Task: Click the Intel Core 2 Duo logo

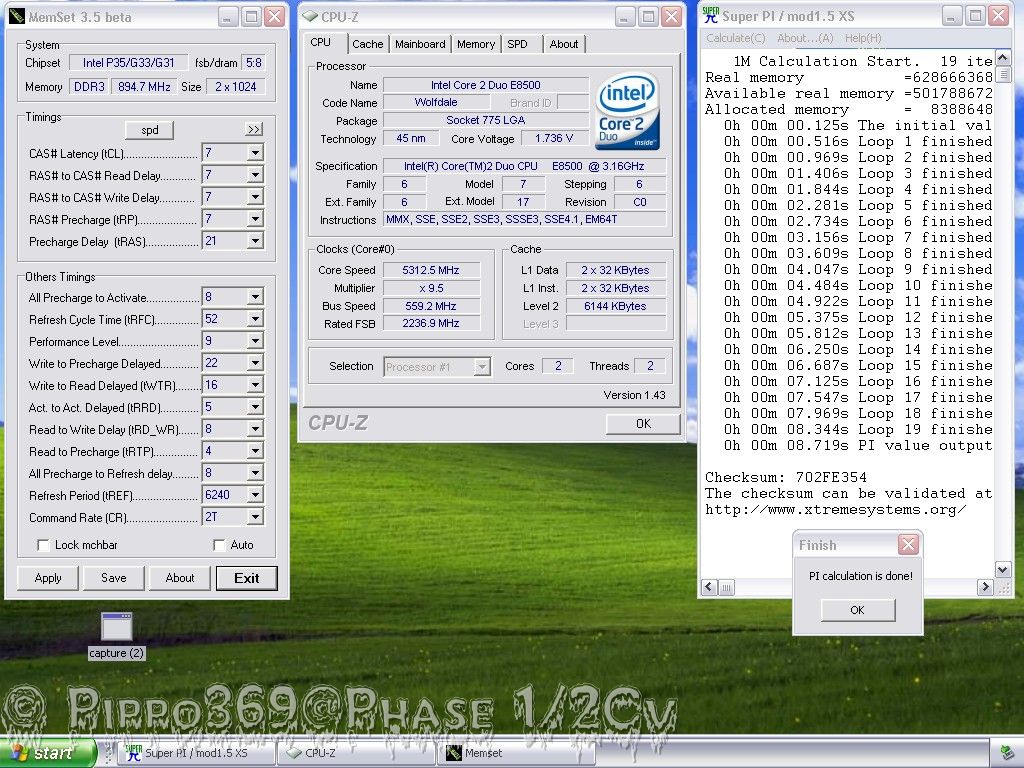Action: tap(628, 111)
